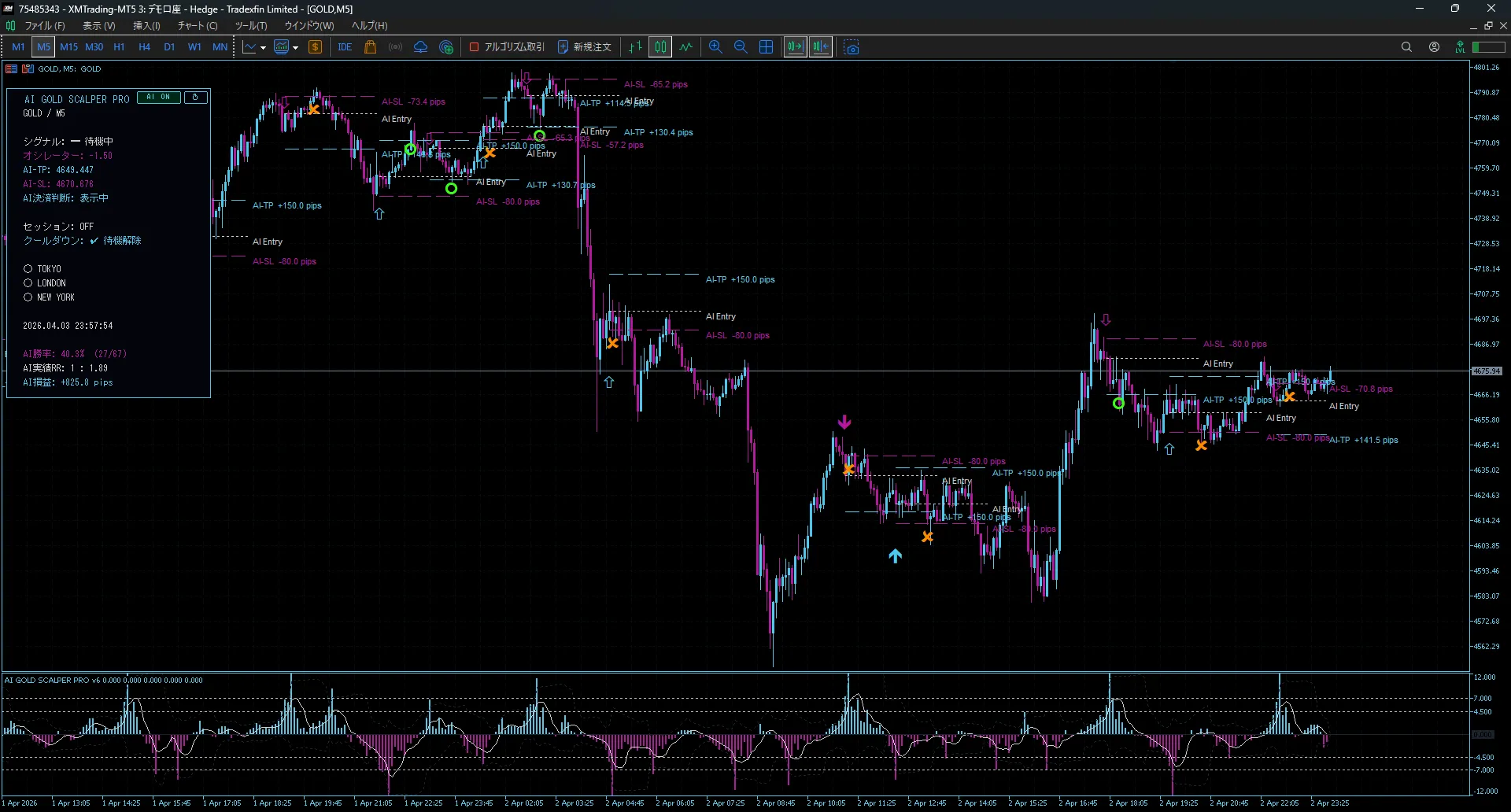Click the クールダウン 待機解除 status line
Screen dimensions: 1511x812
(82, 241)
